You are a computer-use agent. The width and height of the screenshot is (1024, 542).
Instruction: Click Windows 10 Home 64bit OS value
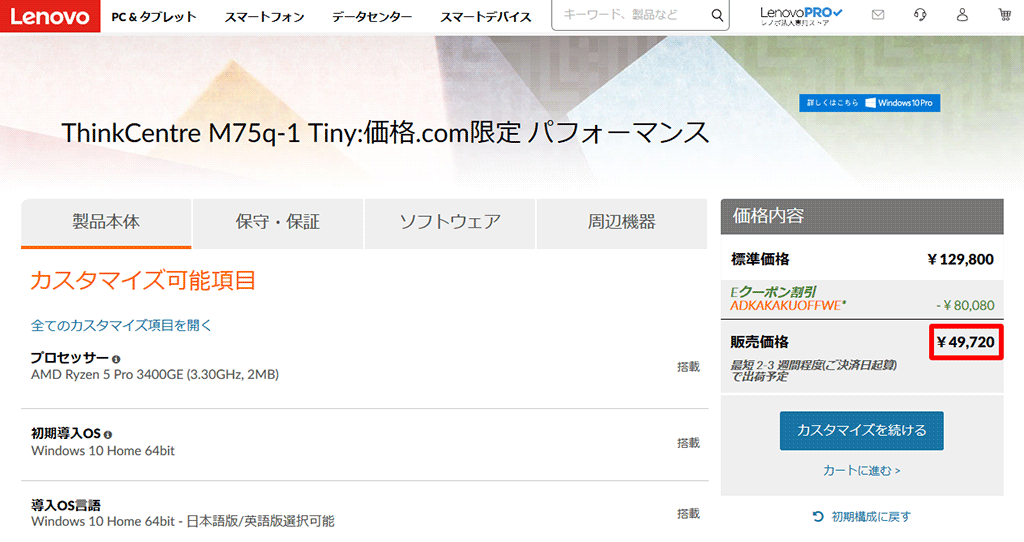click(x=103, y=451)
